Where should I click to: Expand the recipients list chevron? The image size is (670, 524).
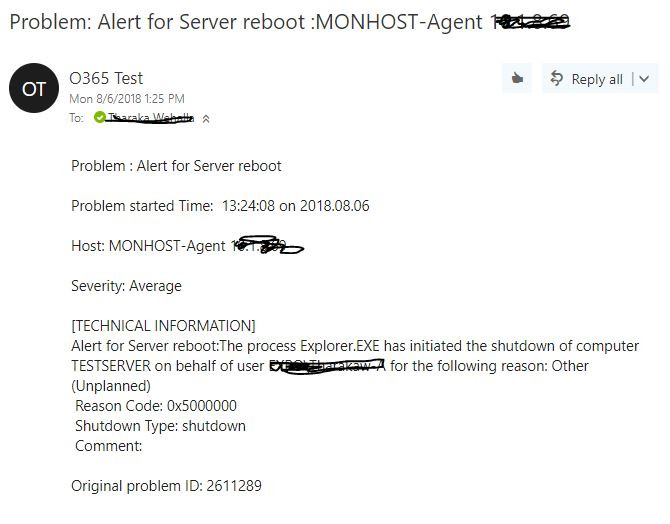206,118
